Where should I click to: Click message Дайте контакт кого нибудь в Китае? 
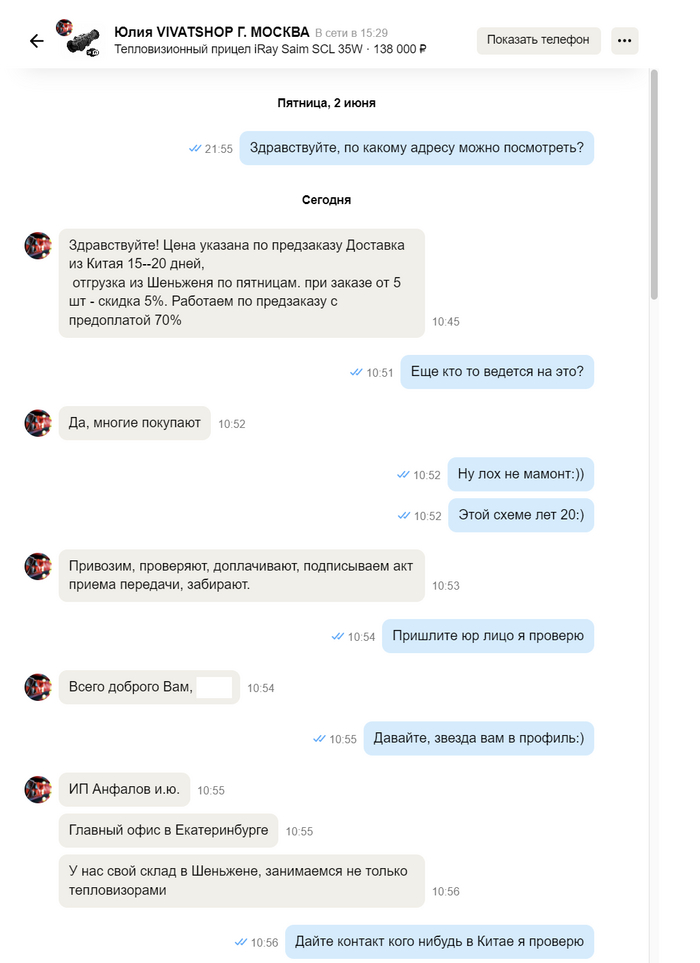(x=439, y=942)
